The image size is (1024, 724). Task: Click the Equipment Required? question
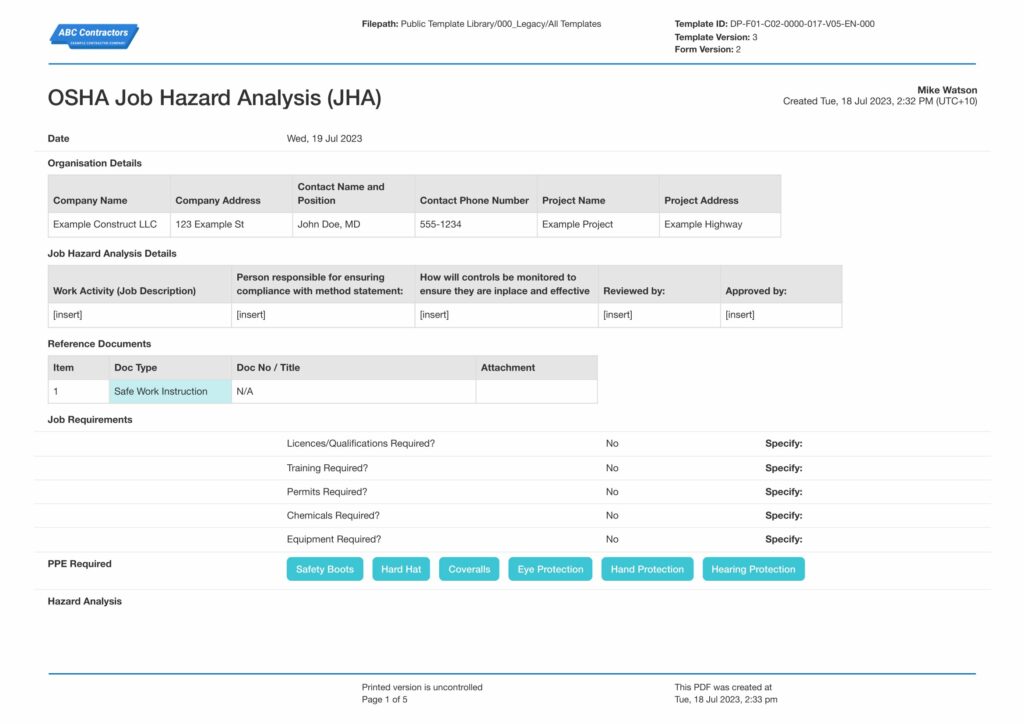(x=334, y=539)
